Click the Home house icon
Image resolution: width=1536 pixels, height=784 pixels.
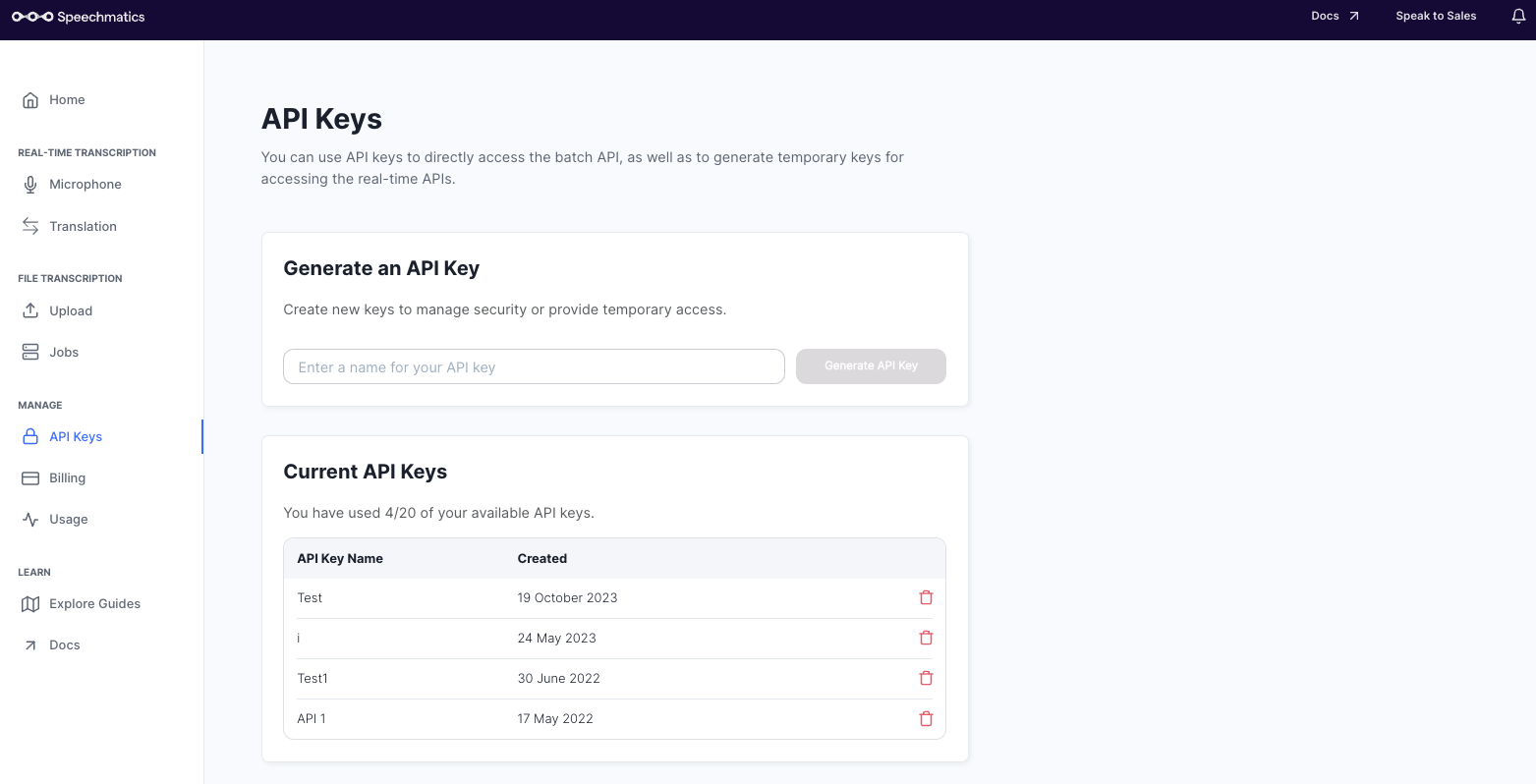coord(30,100)
